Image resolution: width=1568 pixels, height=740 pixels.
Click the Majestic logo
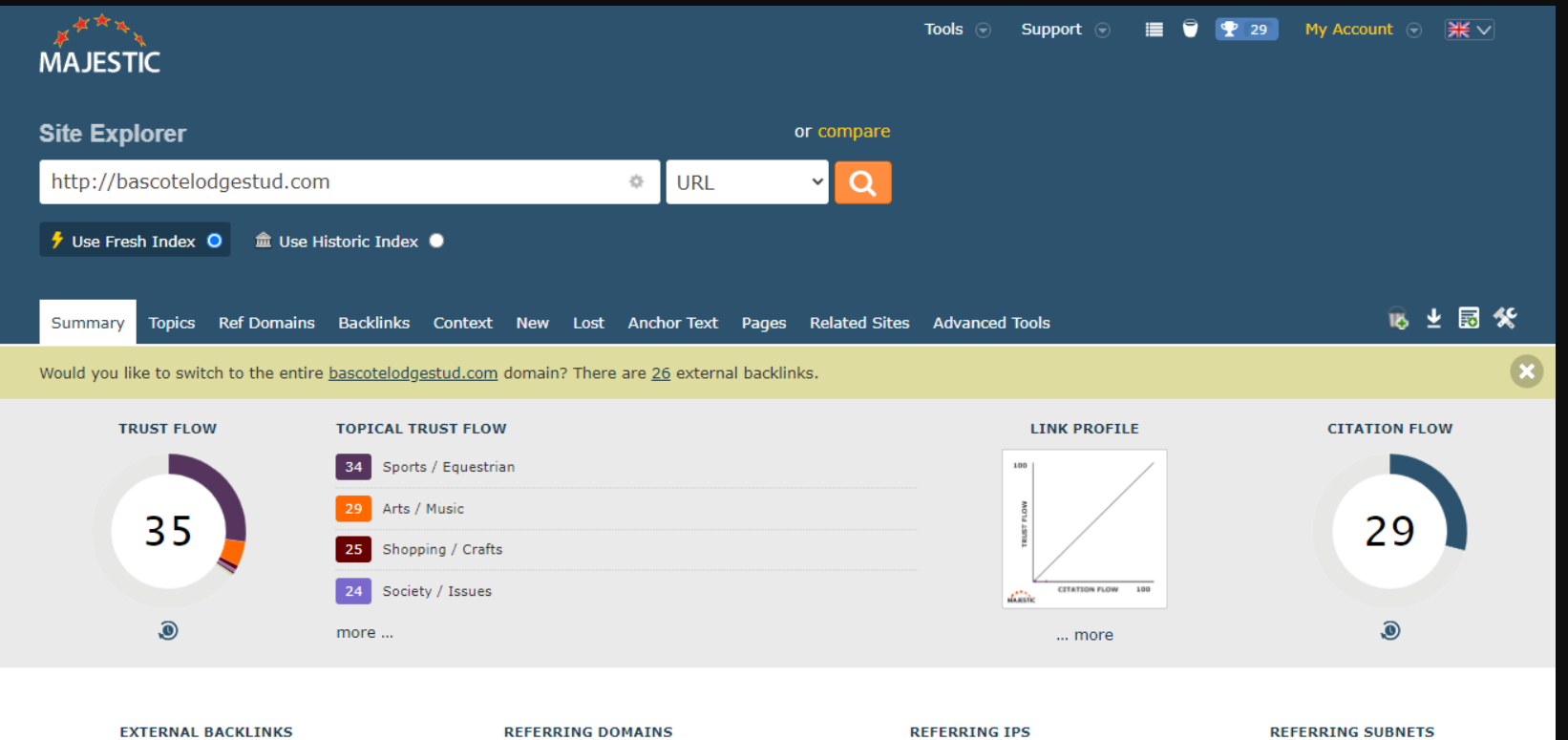[99, 45]
